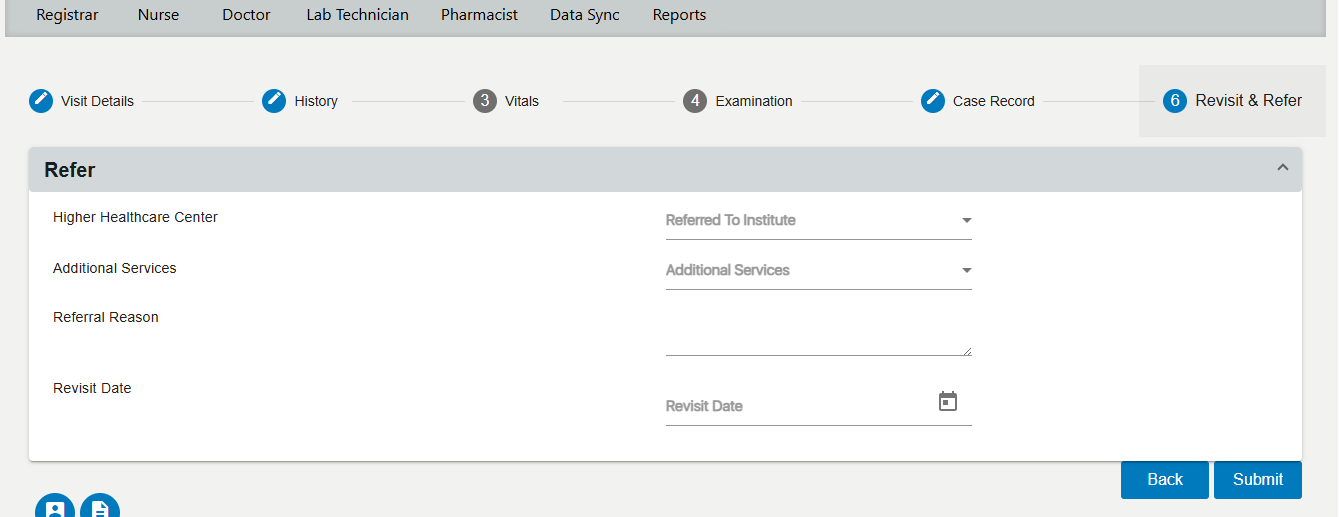Focus the Referral Reason text area
Viewport: 1339px width, 517px height.
pos(818,332)
